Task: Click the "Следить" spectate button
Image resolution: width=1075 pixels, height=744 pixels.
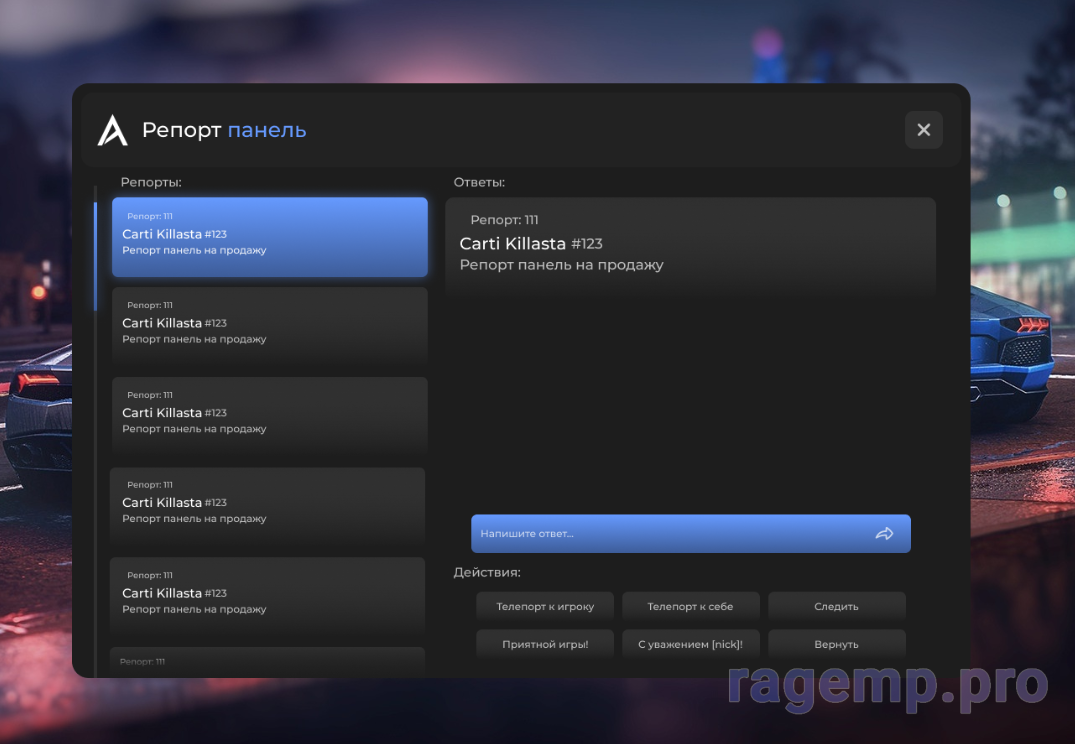Action: point(836,606)
